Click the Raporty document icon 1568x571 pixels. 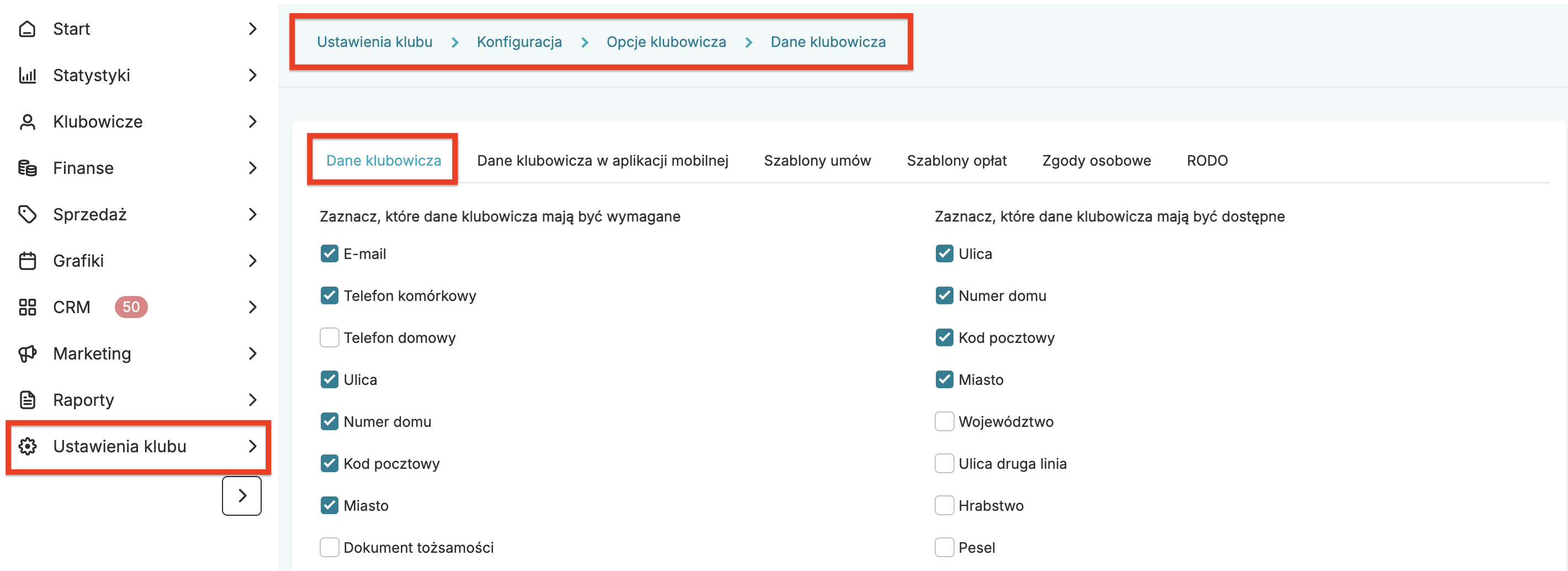click(28, 400)
